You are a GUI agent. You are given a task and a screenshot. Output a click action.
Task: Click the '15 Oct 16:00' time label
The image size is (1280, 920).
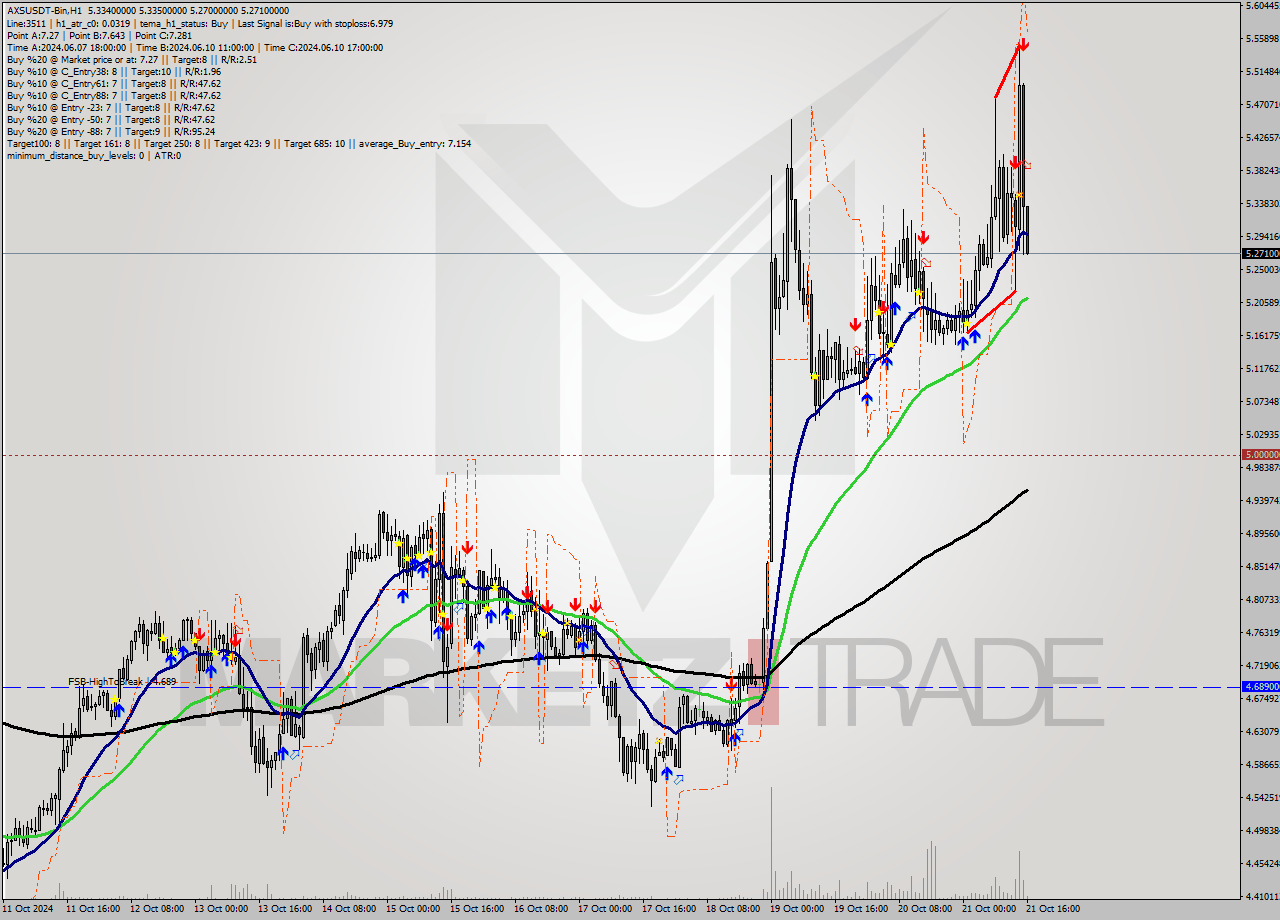click(x=477, y=909)
